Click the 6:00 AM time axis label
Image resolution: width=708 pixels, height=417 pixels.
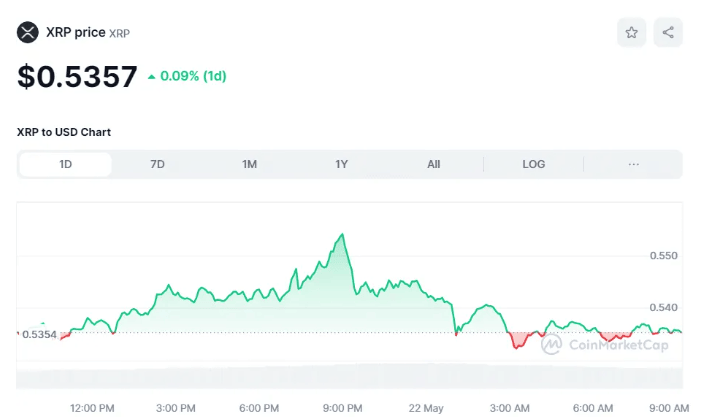tap(593, 408)
